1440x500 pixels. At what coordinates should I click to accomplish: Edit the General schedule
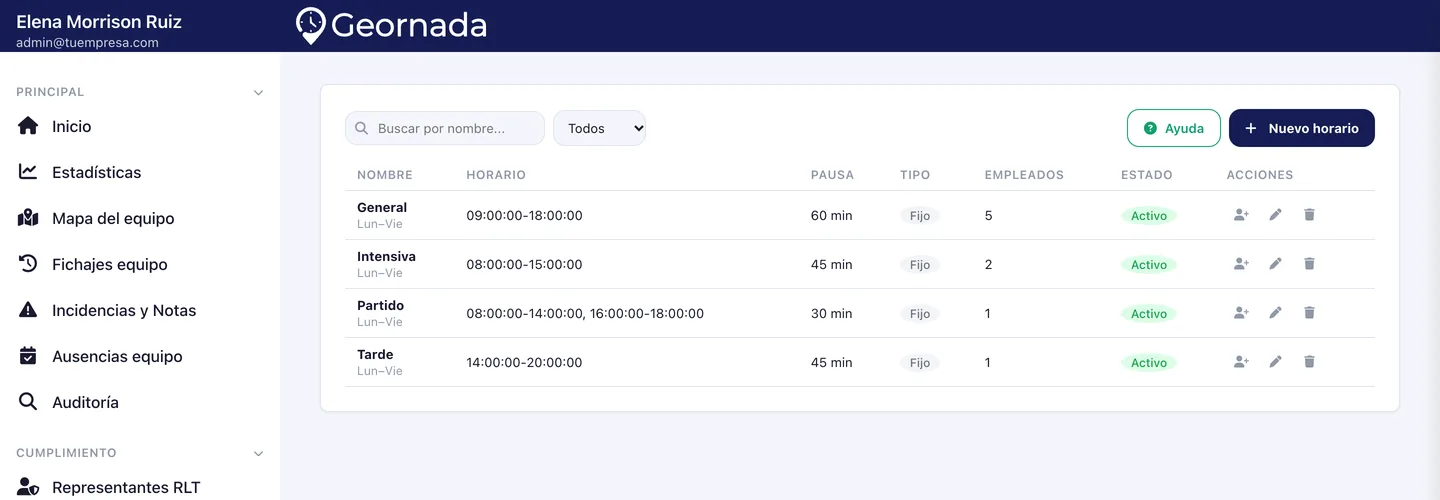tap(1275, 215)
